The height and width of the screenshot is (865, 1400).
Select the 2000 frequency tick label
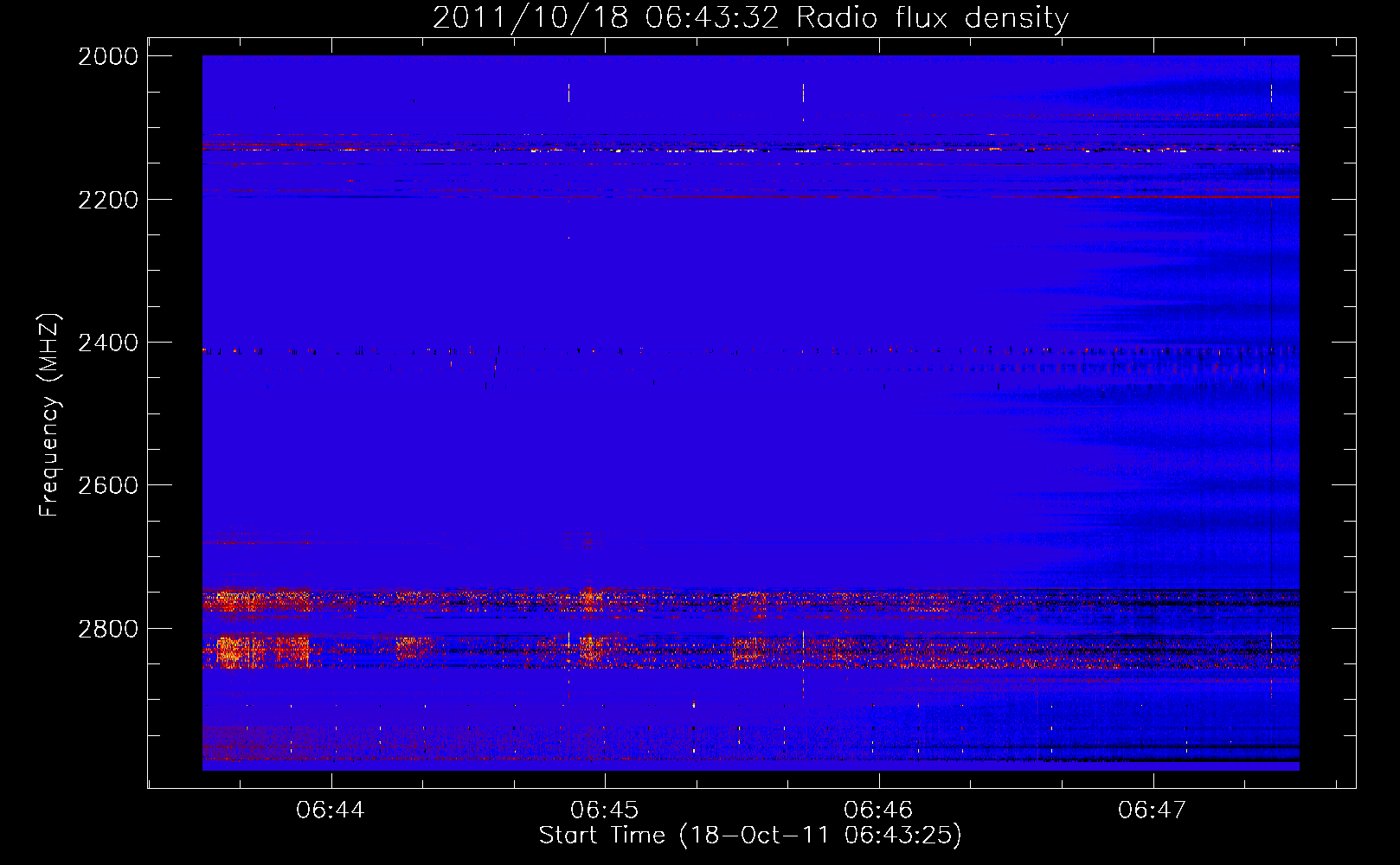click(108, 56)
